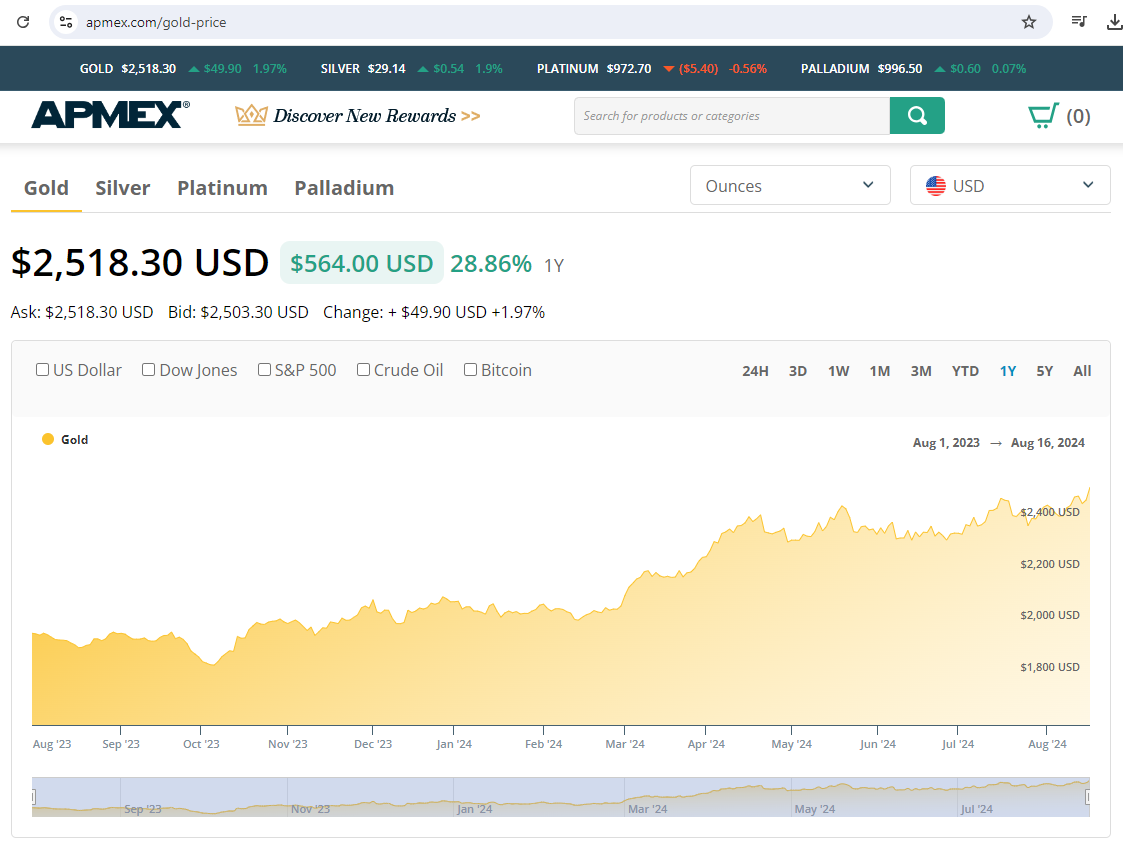Select the YTD chart range
This screenshot has height=851, width=1123.
coord(965,371)
